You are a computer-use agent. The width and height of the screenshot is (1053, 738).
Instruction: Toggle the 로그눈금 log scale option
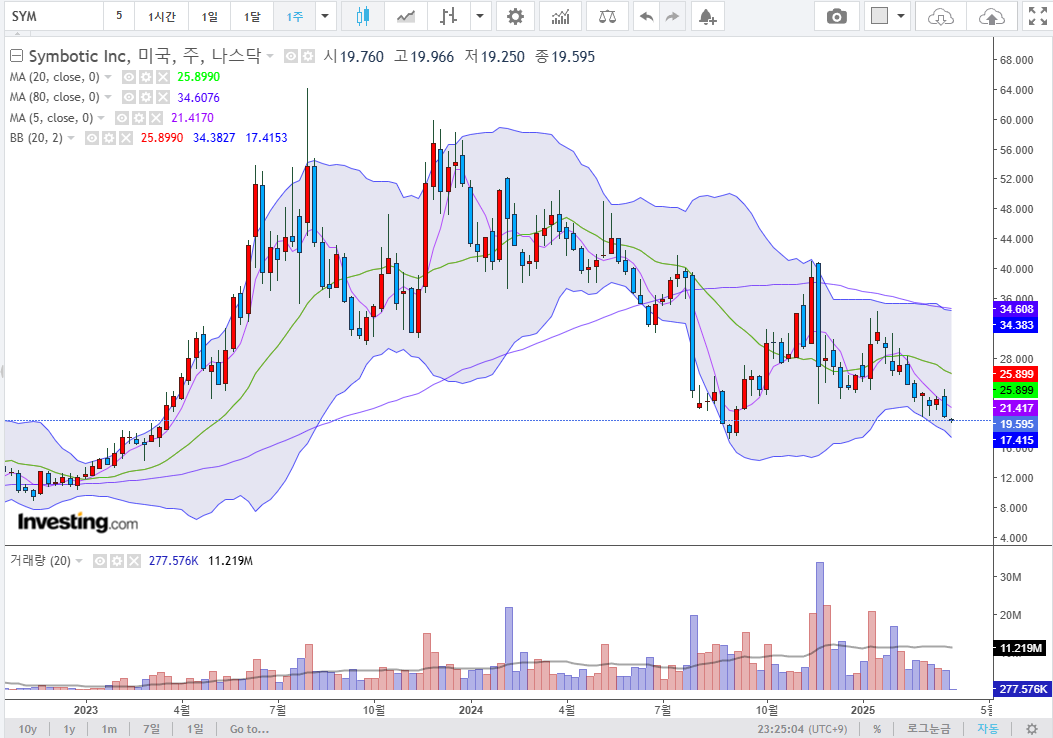coord(929,729)
